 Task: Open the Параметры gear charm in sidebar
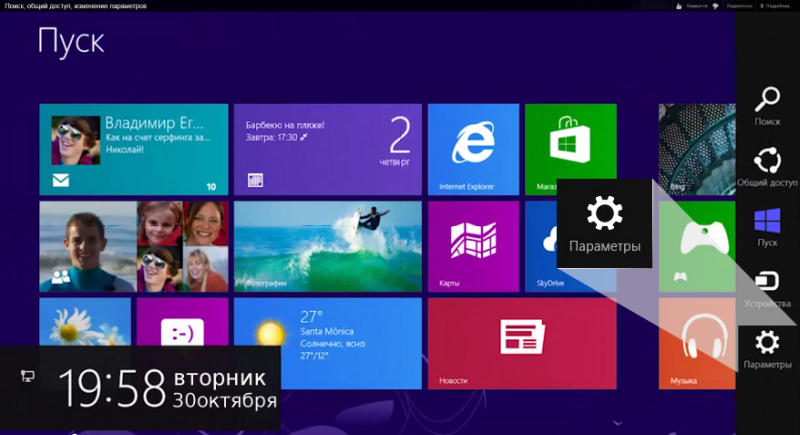pos(767,349)
